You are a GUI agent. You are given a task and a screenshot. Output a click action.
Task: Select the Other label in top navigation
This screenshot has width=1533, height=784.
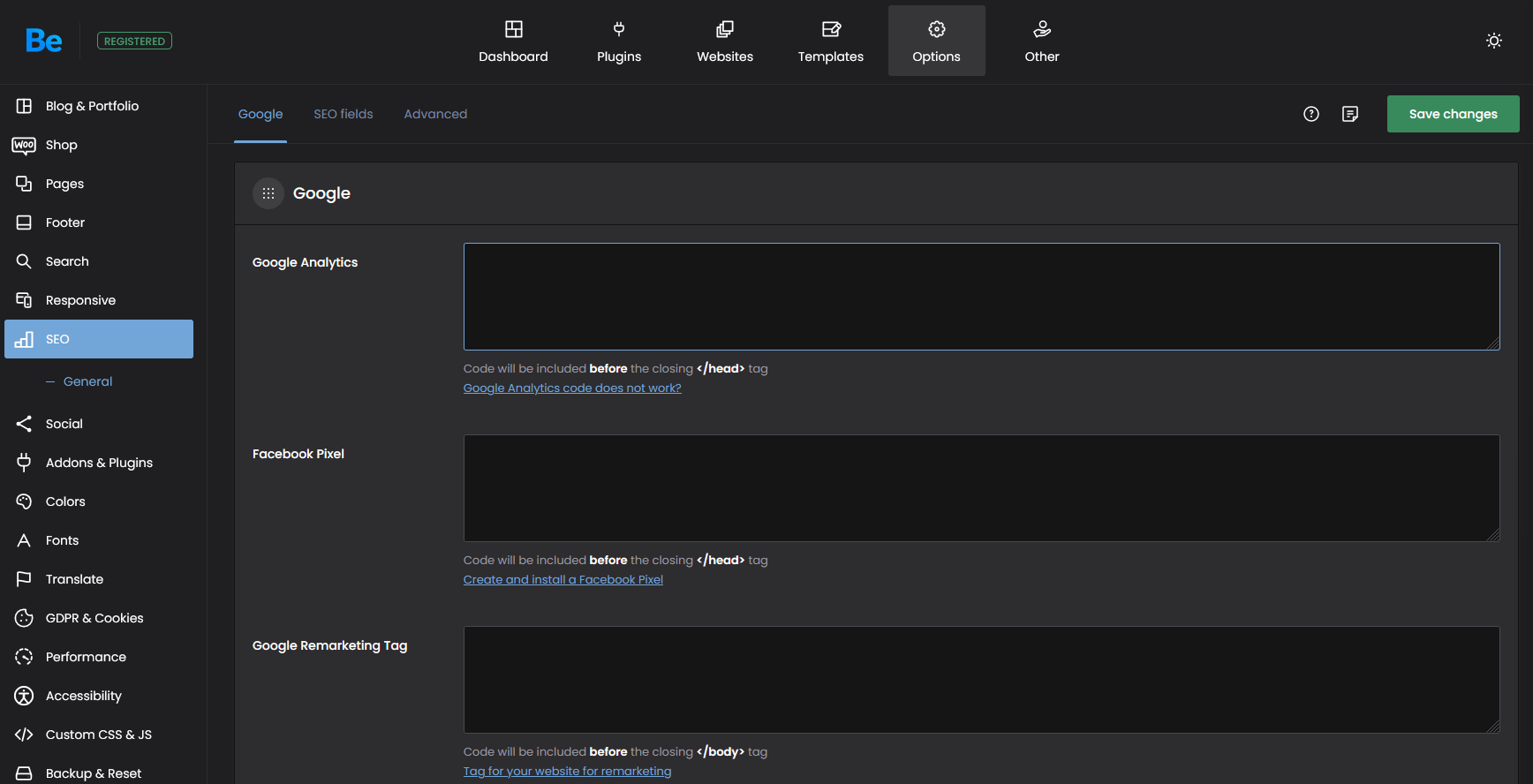pos(1042,57)
